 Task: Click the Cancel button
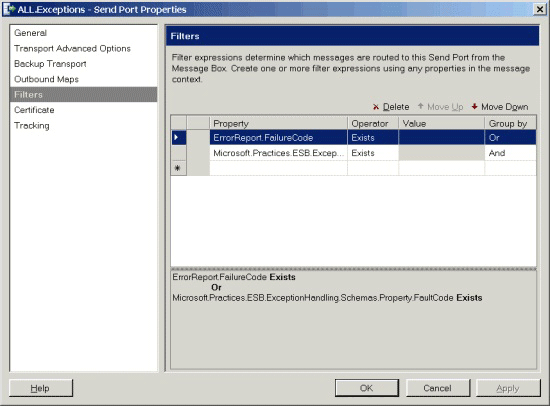coord(437,388)
